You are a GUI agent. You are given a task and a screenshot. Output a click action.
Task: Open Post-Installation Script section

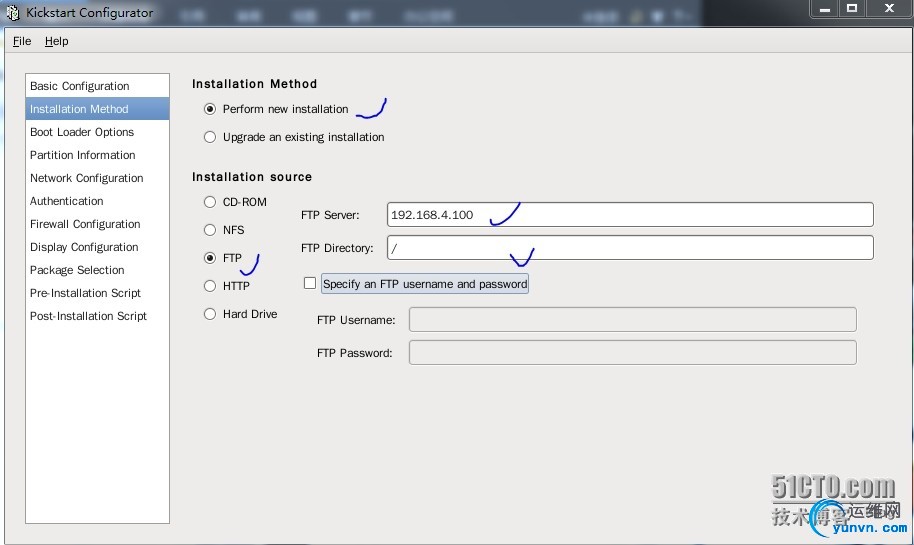point(97,316)
